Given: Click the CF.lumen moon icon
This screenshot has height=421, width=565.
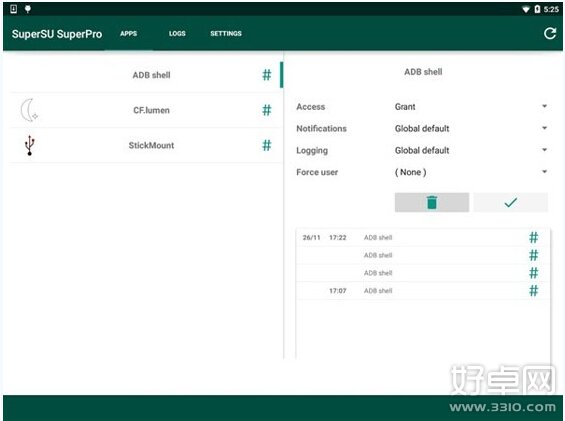Looking at the screenshot, I should 29,110.
